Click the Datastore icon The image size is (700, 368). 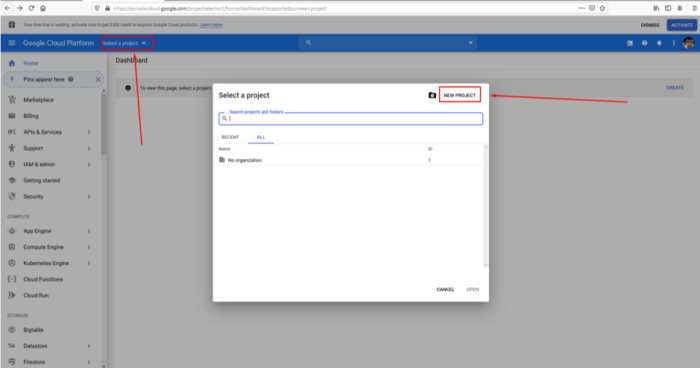click(12, 346)
